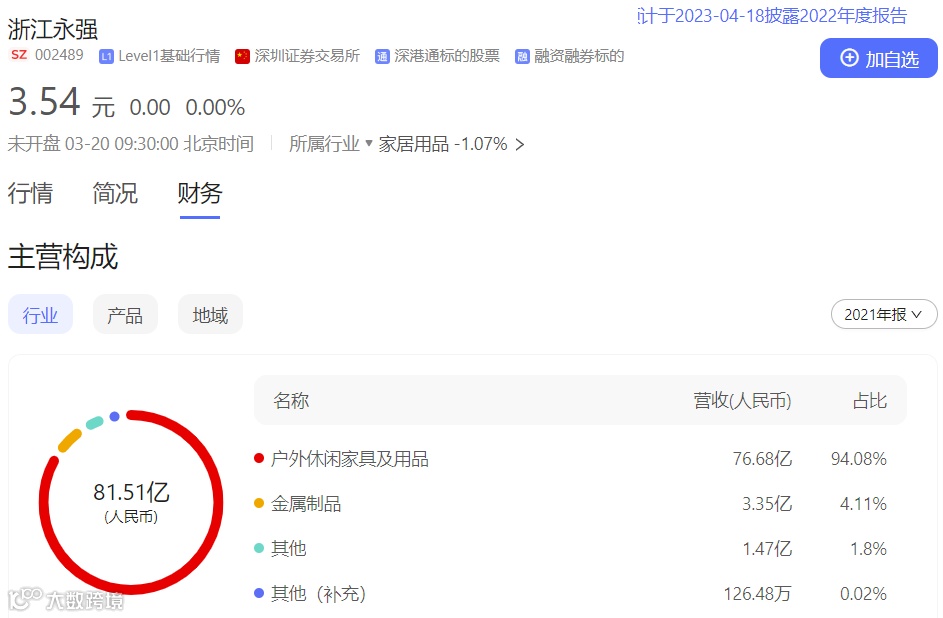The width and height of the screenshot is (943, 618).
Task: Click the orange legend dot for 金属制品
Action: pos(259,503)
